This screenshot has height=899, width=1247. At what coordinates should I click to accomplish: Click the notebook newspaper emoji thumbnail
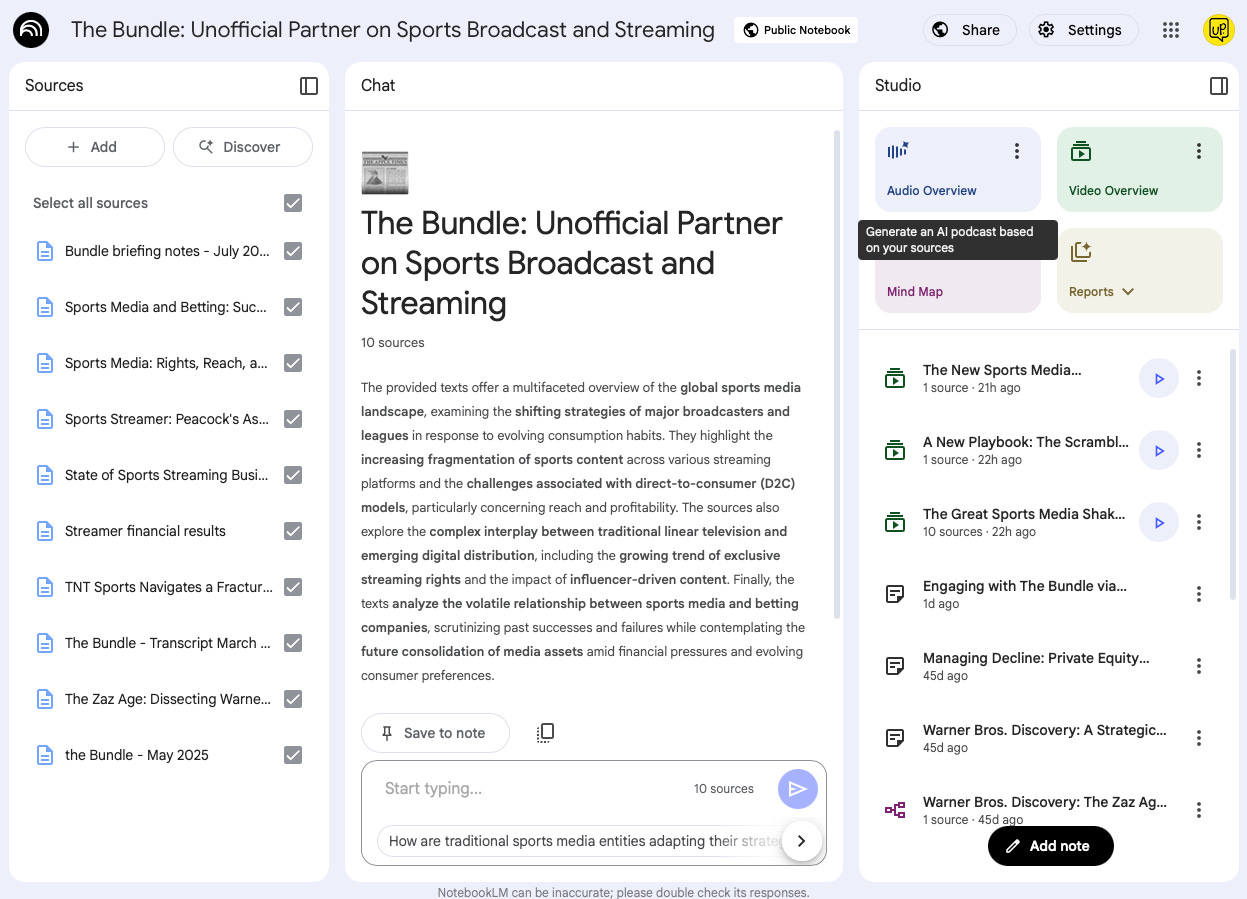385,172
